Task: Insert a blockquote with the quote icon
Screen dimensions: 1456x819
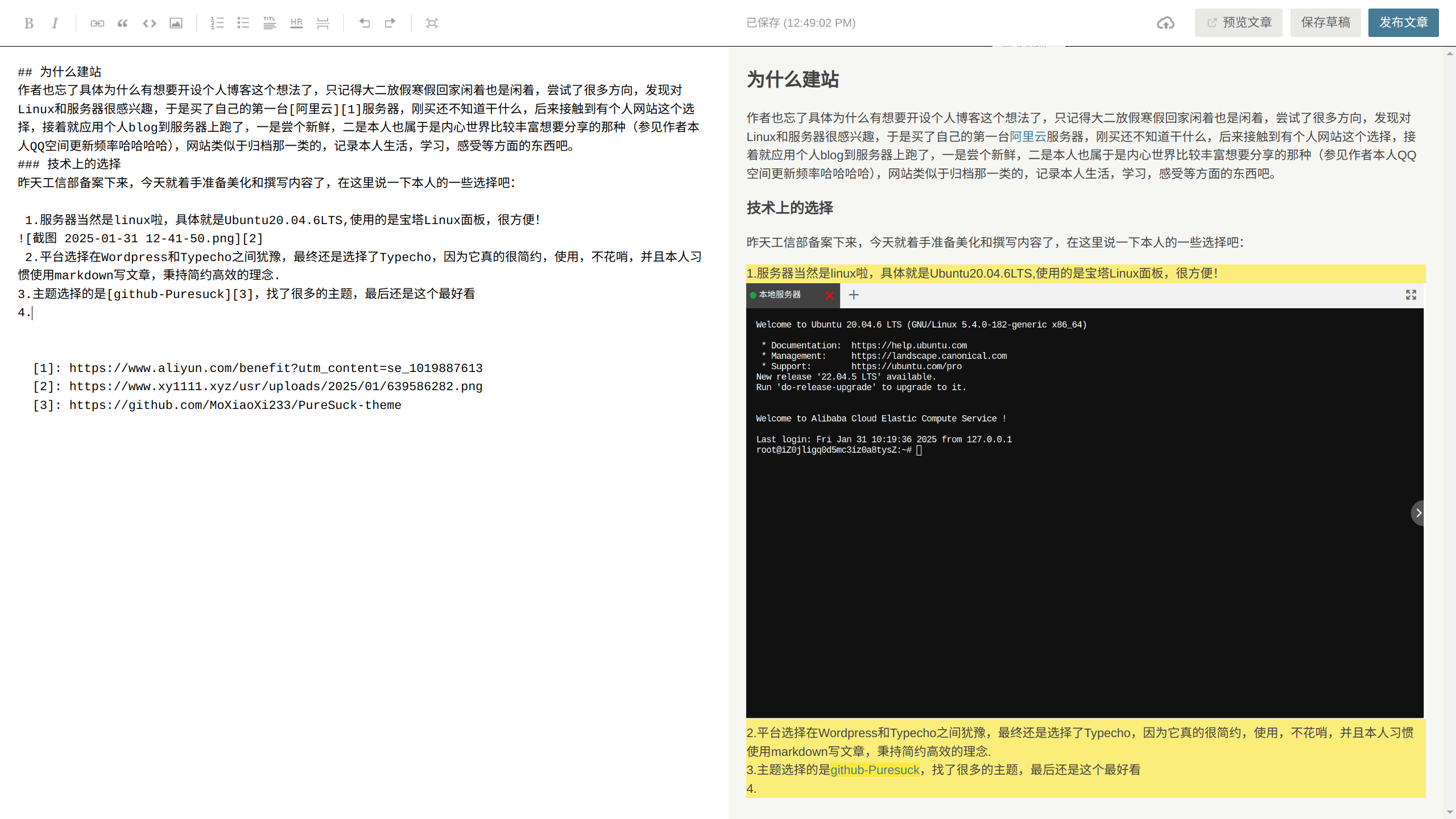Action: click(x=123, y=23)
